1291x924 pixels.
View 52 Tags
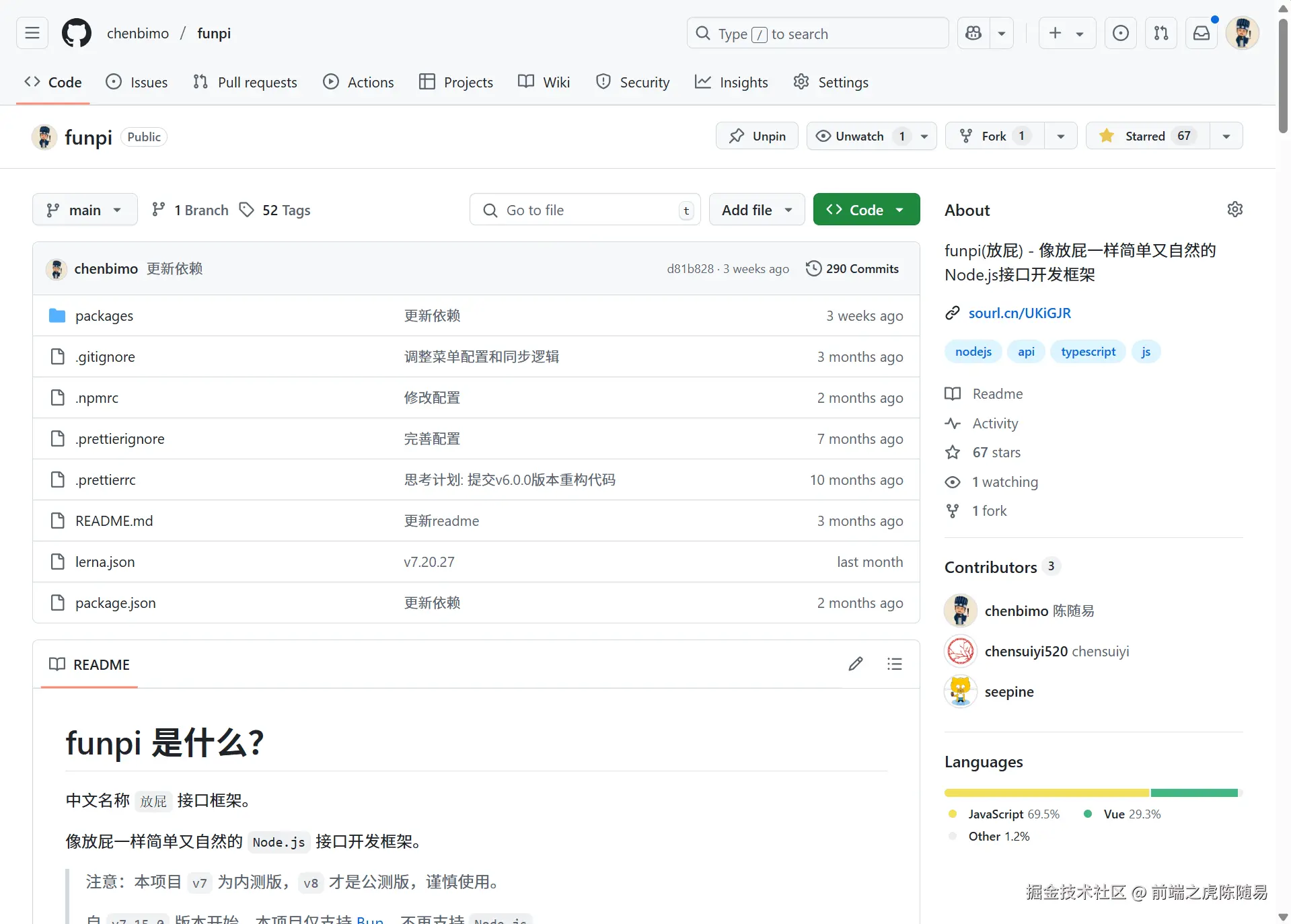tap(275, 210)
